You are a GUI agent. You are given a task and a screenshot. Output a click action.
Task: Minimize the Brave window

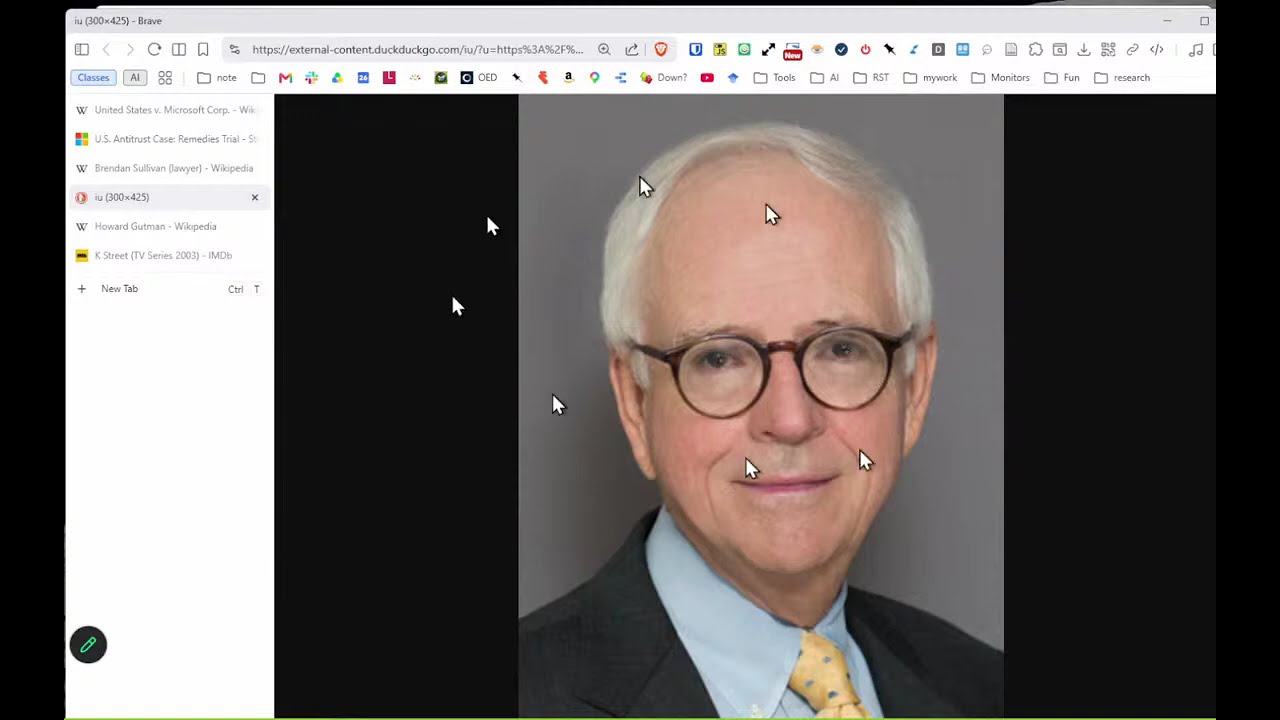click(x=1167, y=21)
